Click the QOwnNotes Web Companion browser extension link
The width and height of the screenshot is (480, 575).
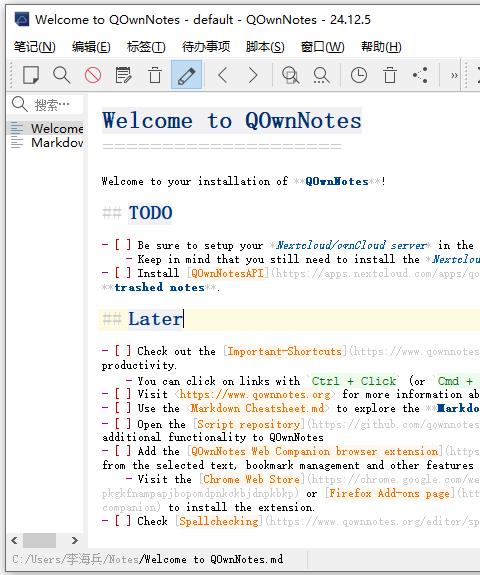click(314, 451)
